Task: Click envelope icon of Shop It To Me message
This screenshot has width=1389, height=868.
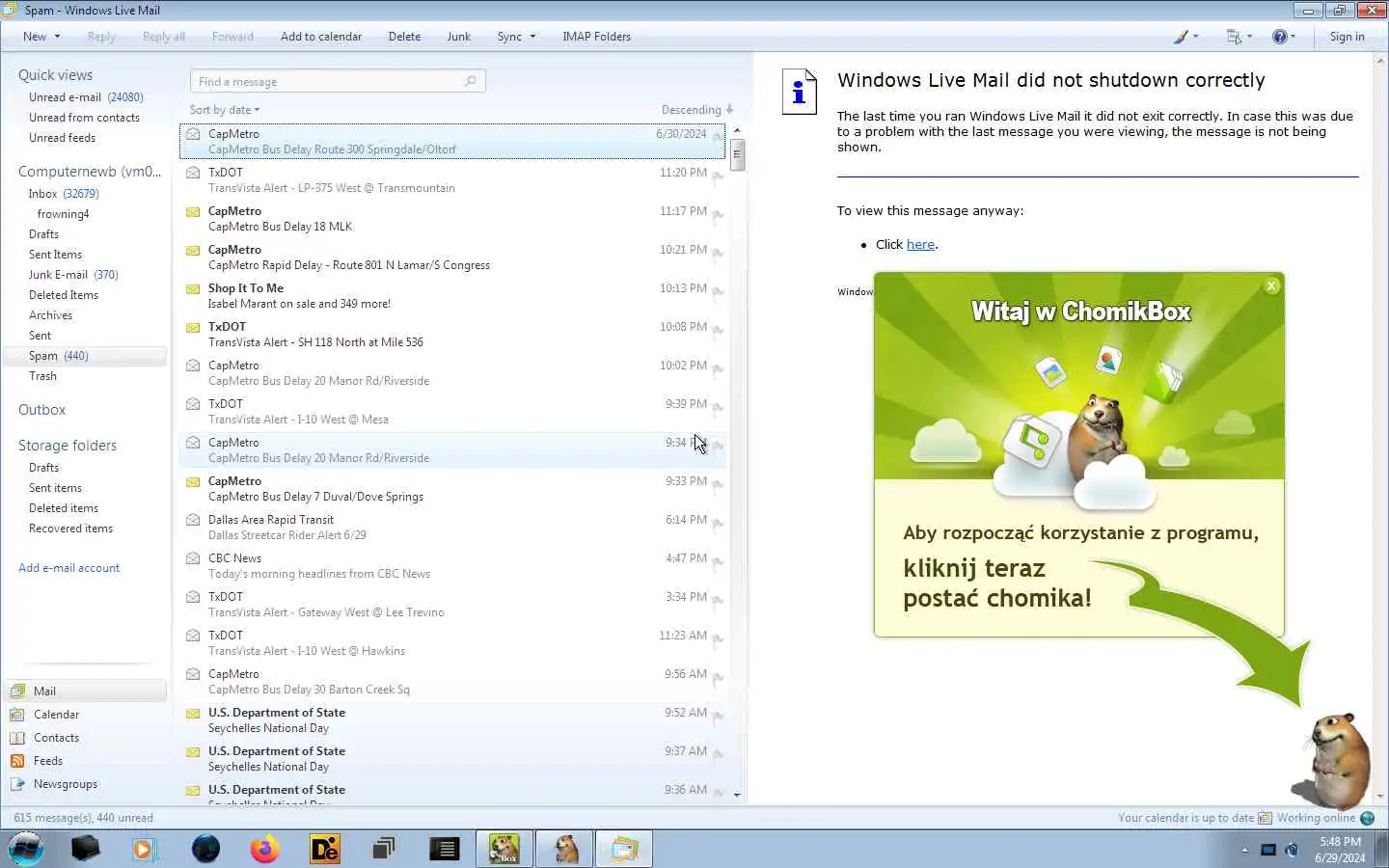Action: (193, 288)
